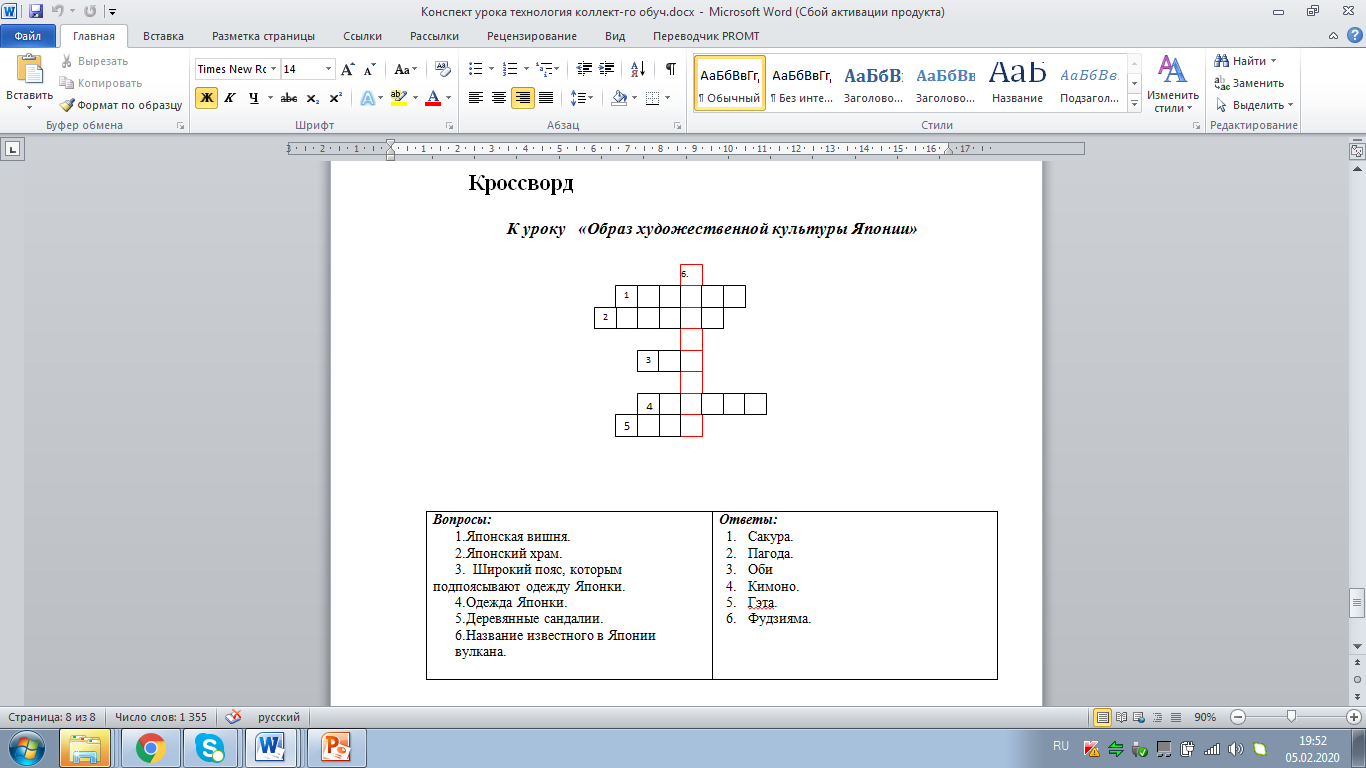Toggle paragraph marks (¶) display
This screenshot has width=1366, height=768.
click(670, 69)
